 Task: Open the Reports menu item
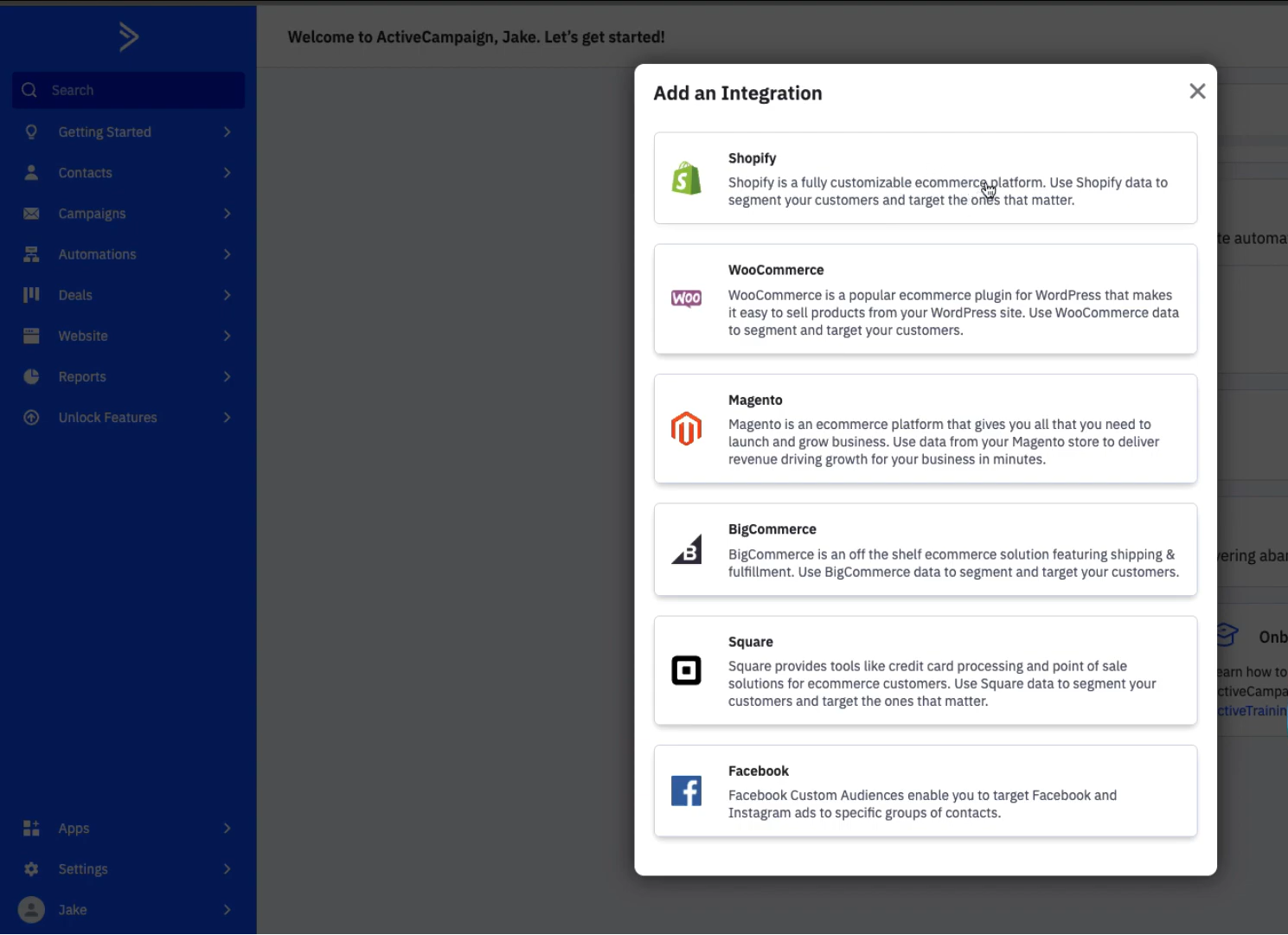(x=128, y=376)
